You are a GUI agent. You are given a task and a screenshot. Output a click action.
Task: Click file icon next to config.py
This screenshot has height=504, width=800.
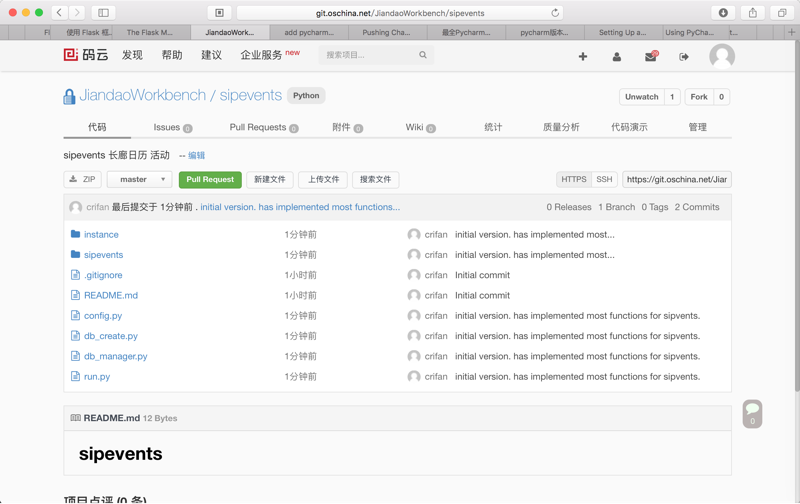pos(75,315)
